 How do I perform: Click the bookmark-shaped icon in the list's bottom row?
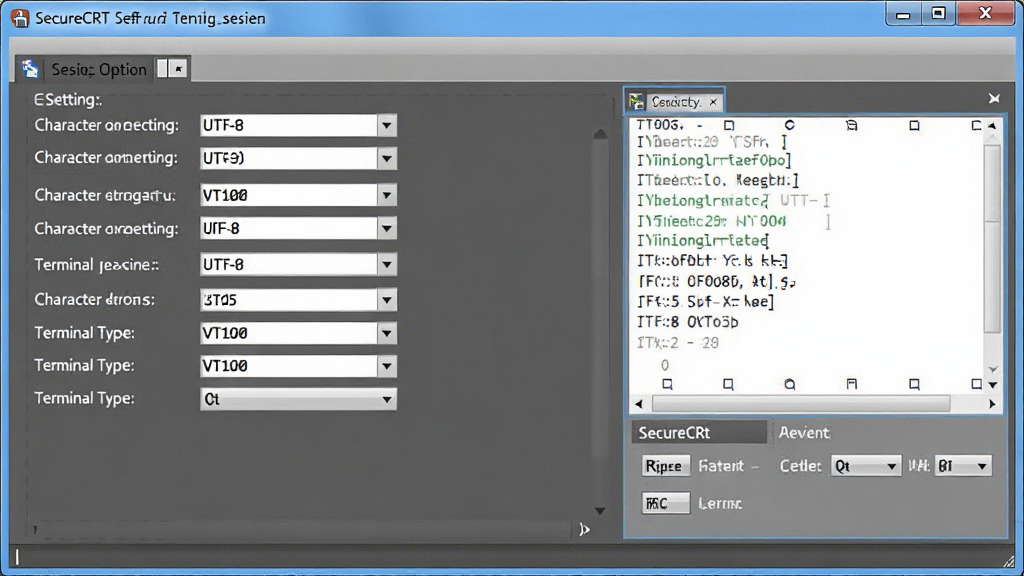point(852,384)
